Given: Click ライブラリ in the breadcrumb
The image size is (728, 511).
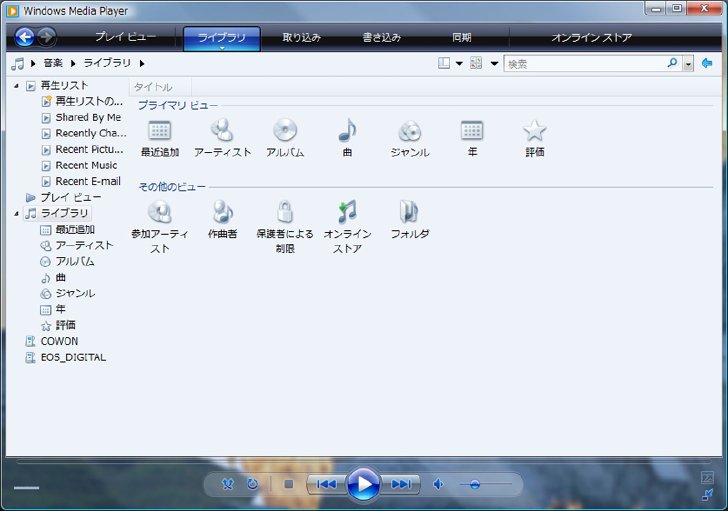Looking at the screenshot, I should tap(107, 63).
